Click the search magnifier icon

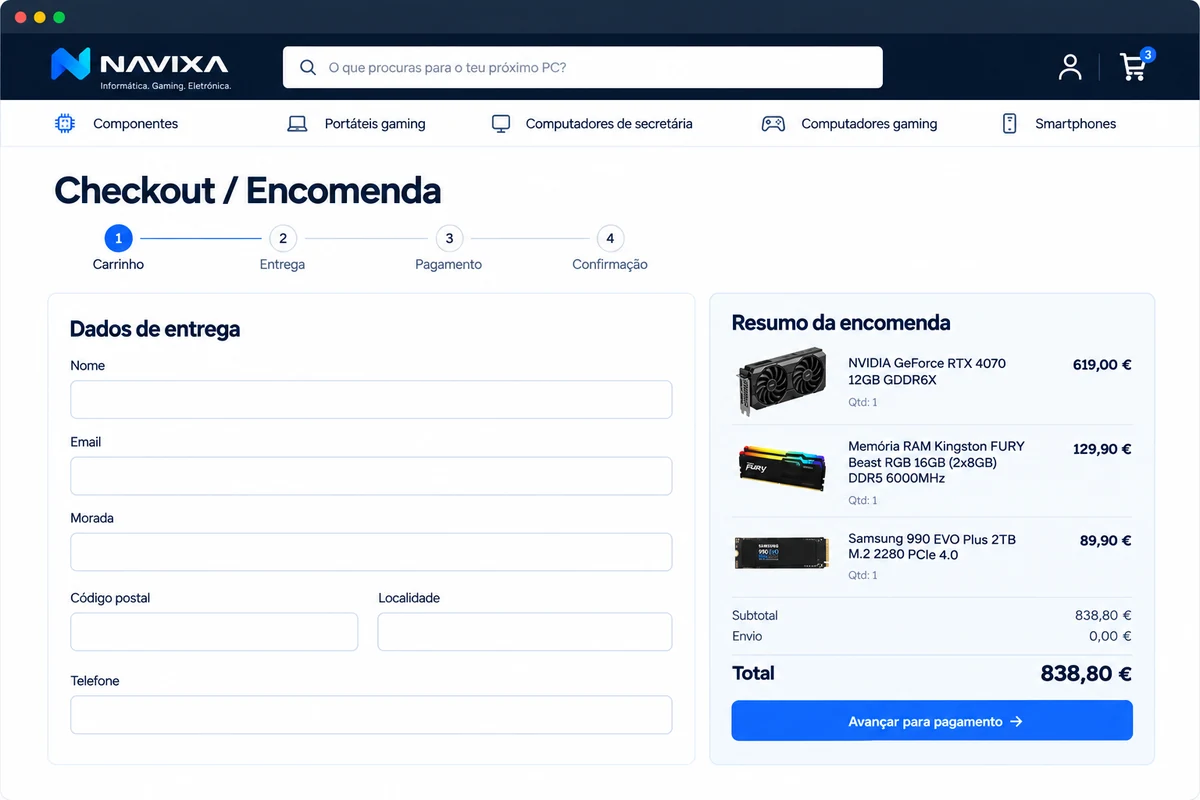coord(308,68)
